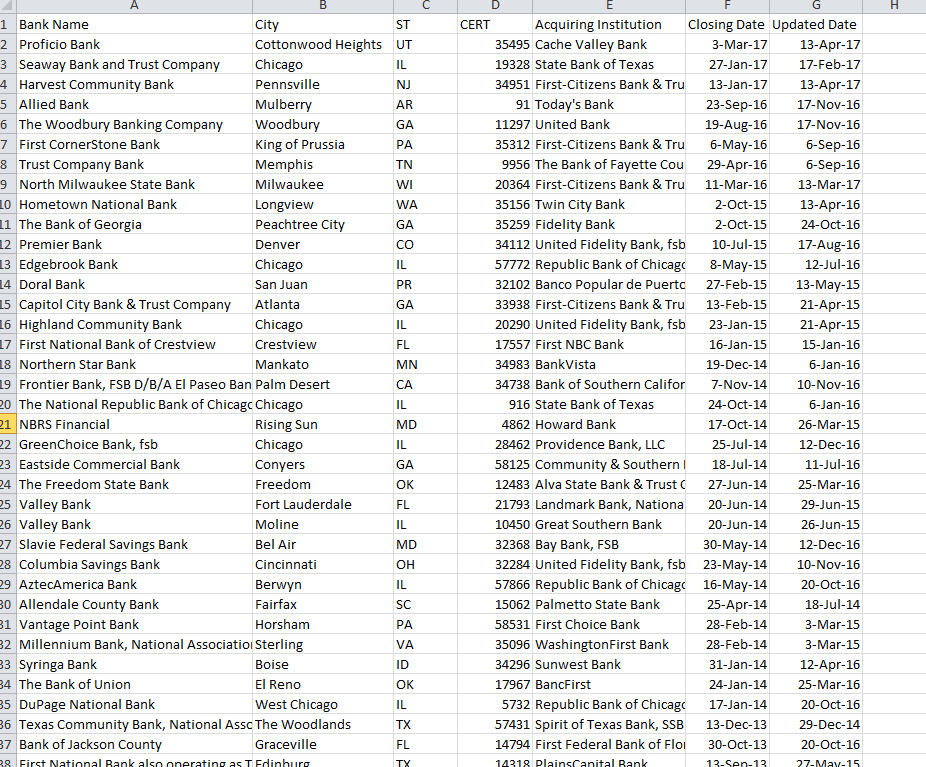
Task: Select the 'Howard Bank' cell
Action: pyautogui.click(x=609, y=425)
